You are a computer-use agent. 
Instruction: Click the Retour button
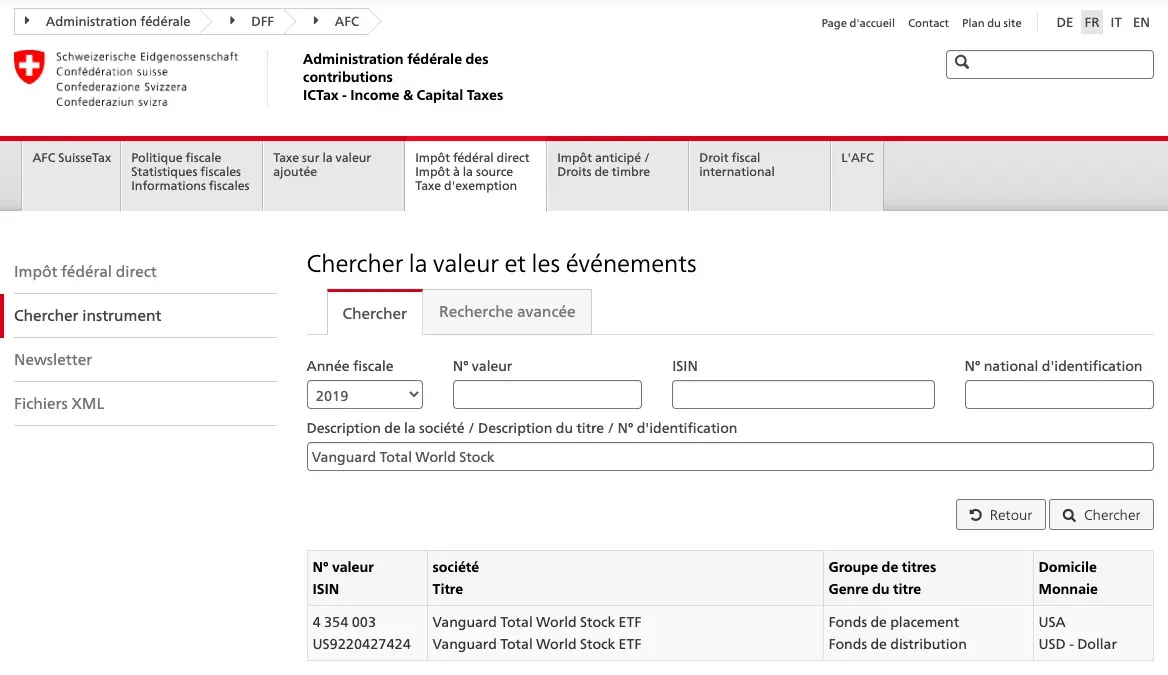click(x=1000, y=515)
